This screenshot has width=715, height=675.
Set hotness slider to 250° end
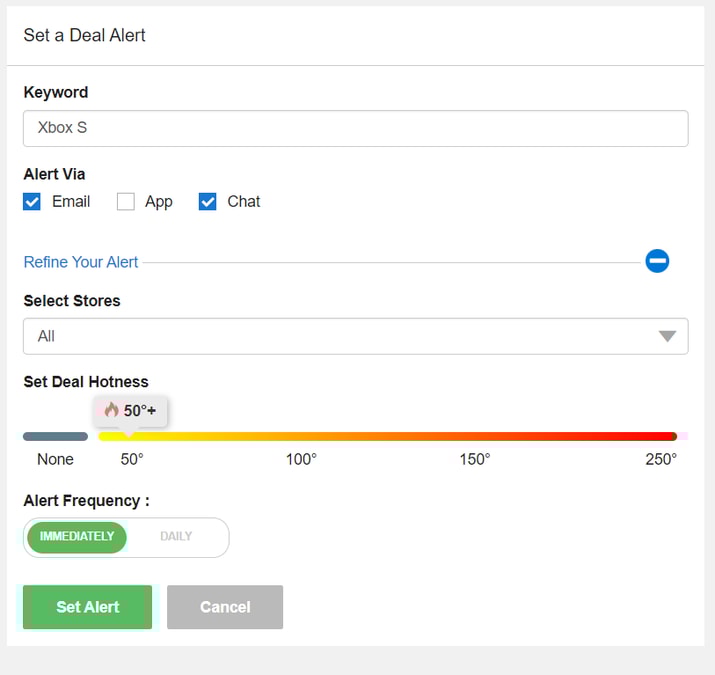pyautogui.click(x=673, y=436)
